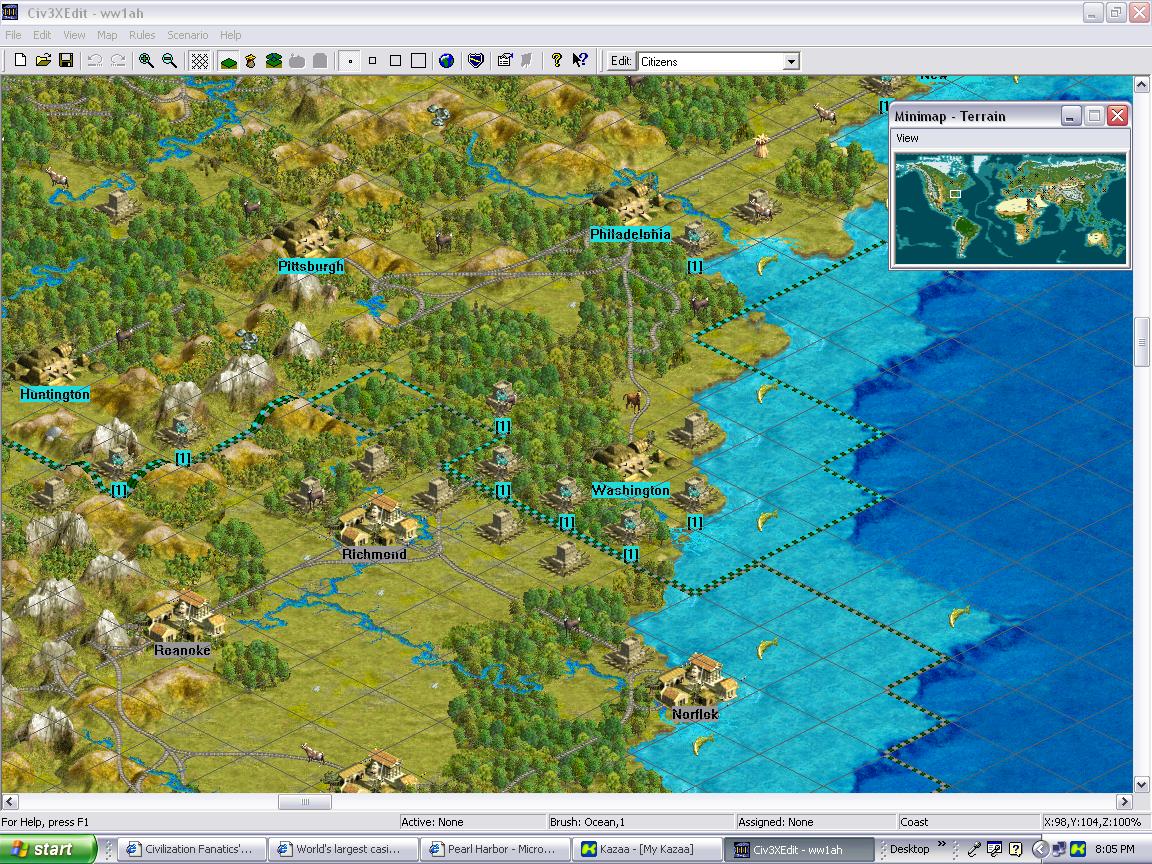Click the scroll left arrow
This screenshot has height=864, width=1152.
click(9, 802)
